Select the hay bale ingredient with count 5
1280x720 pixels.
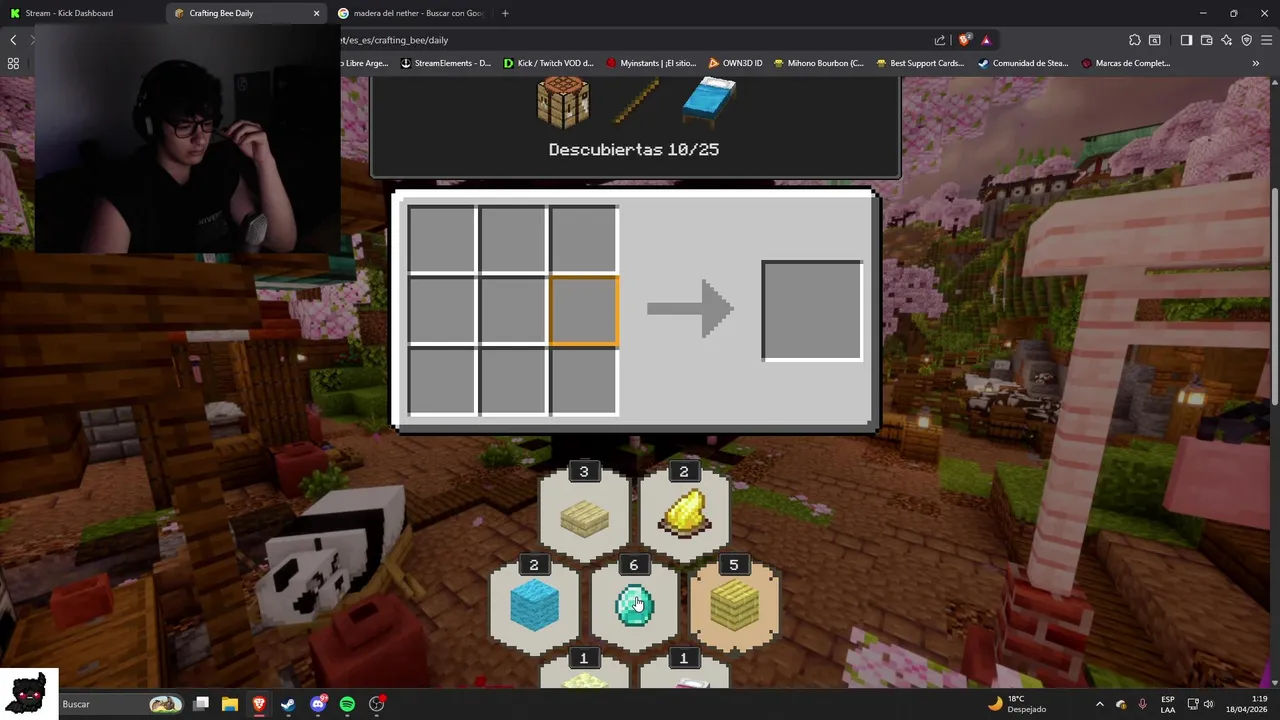coord(734,606)
